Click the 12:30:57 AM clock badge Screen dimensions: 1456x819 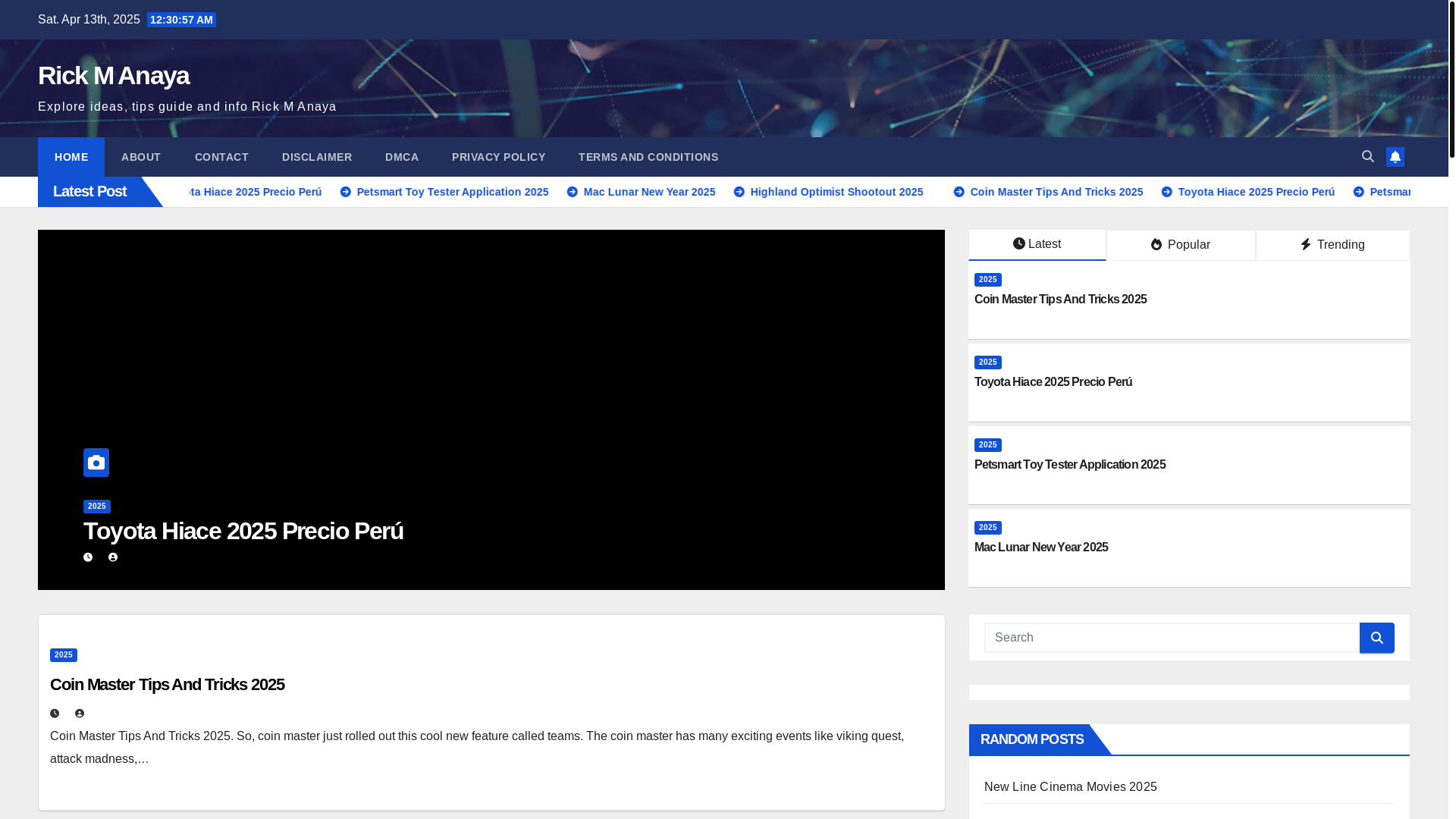[182, 20]
